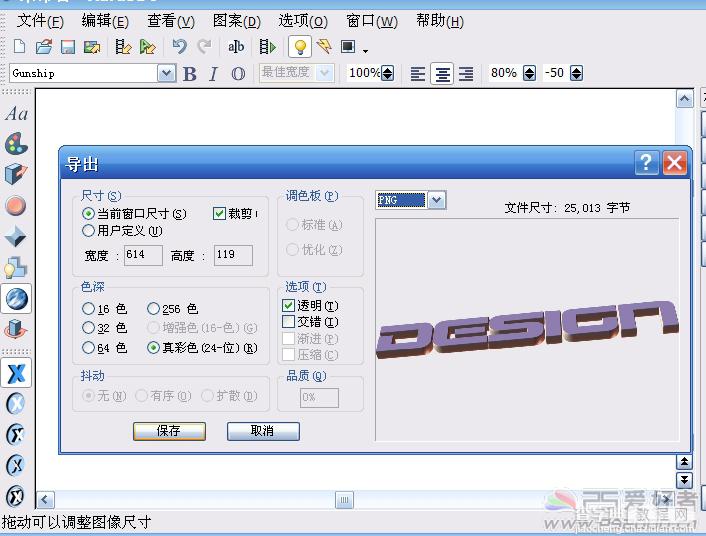Click the export image toolbar icon
The height and width of the screenshot is (536, 706).
point(92,47)
